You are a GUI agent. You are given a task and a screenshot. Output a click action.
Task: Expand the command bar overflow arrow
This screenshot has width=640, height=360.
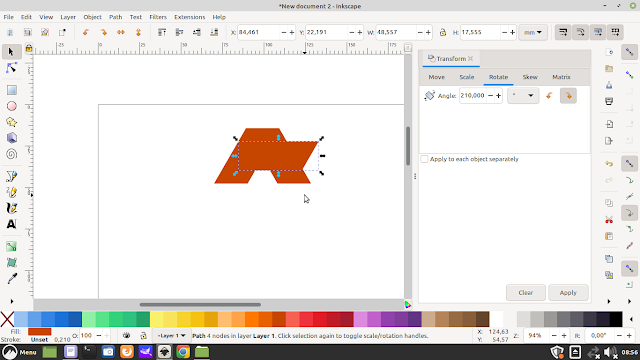pyautogui.click(x=609, y=301)
